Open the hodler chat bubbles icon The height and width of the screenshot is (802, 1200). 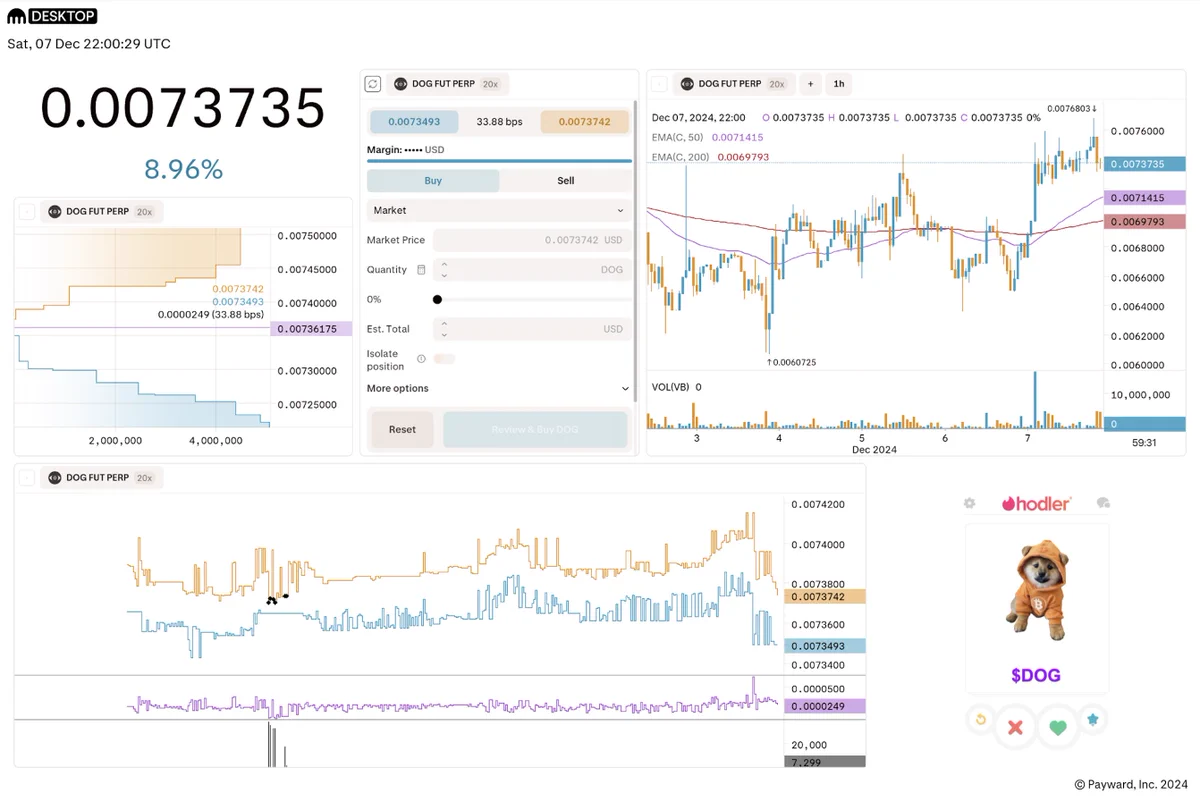click(x=1103, y=503)
